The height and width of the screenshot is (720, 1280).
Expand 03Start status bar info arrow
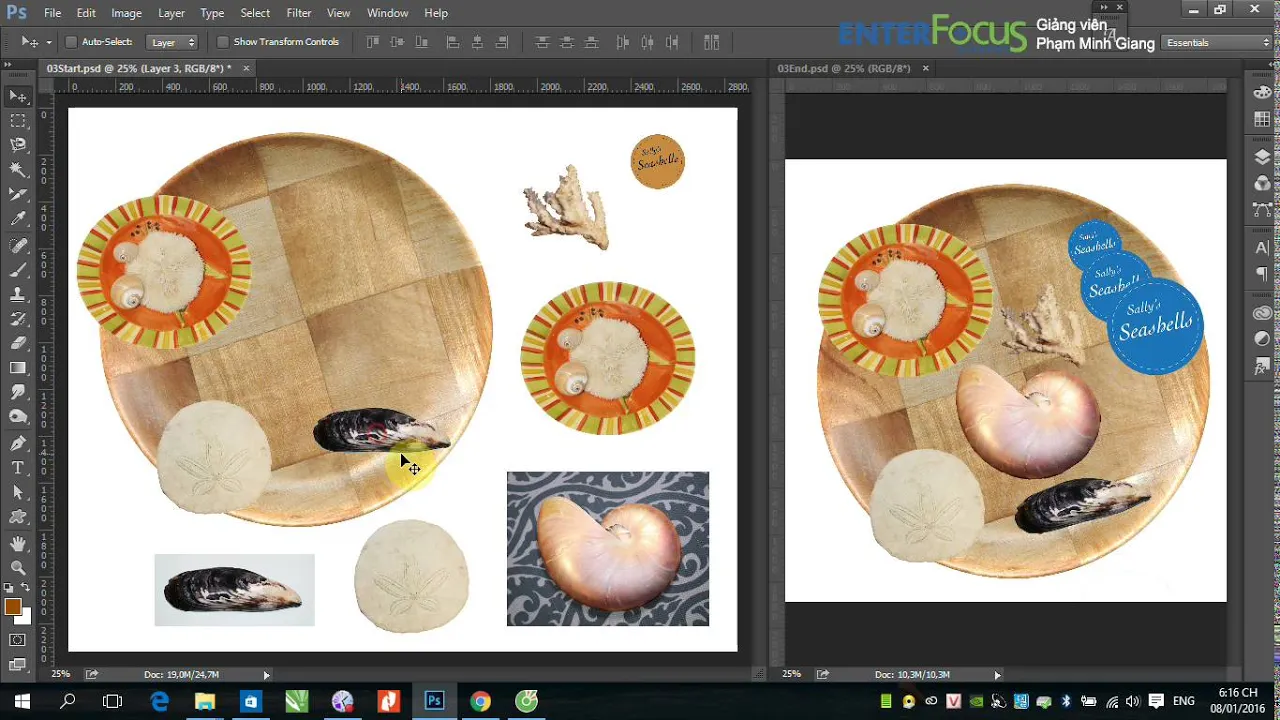pyautogui.click(x=266, y=675)
